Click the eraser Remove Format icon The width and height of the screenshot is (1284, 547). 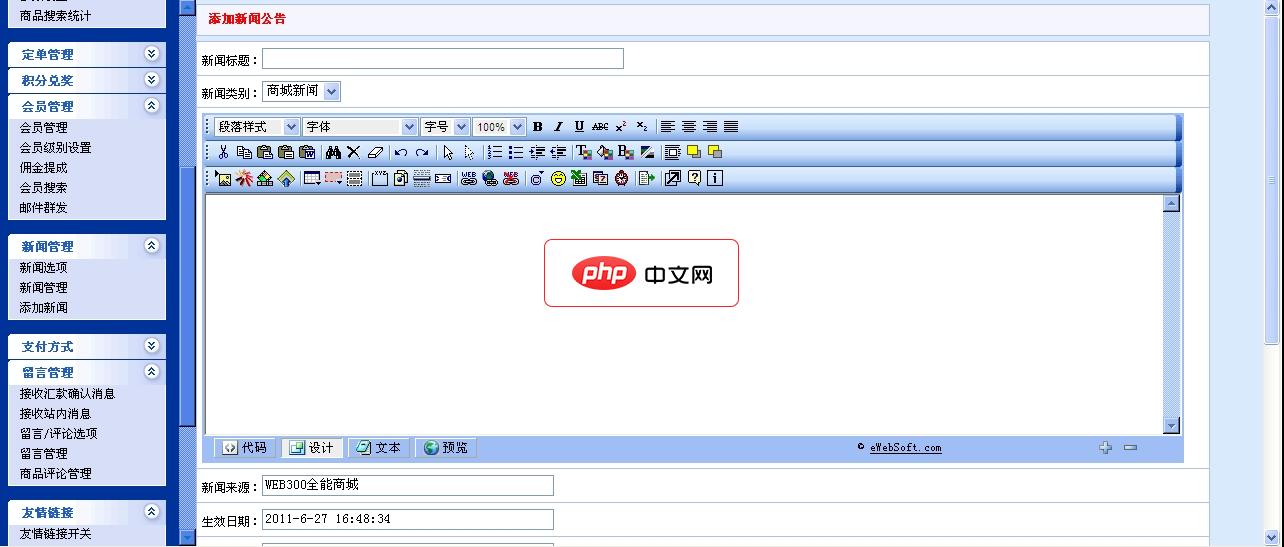(375, 153)
